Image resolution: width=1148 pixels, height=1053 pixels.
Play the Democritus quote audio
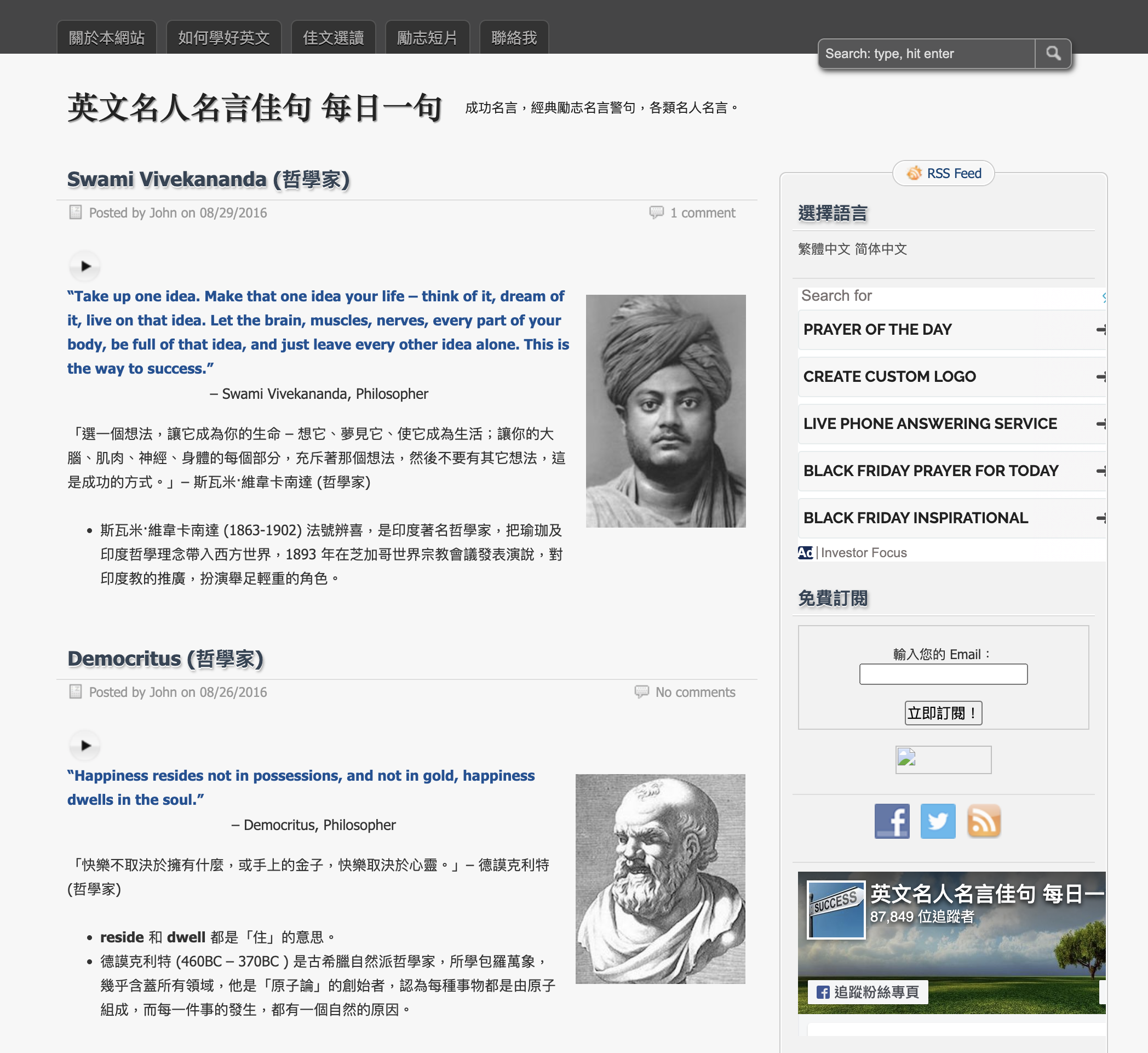click(x=85, y=746)
